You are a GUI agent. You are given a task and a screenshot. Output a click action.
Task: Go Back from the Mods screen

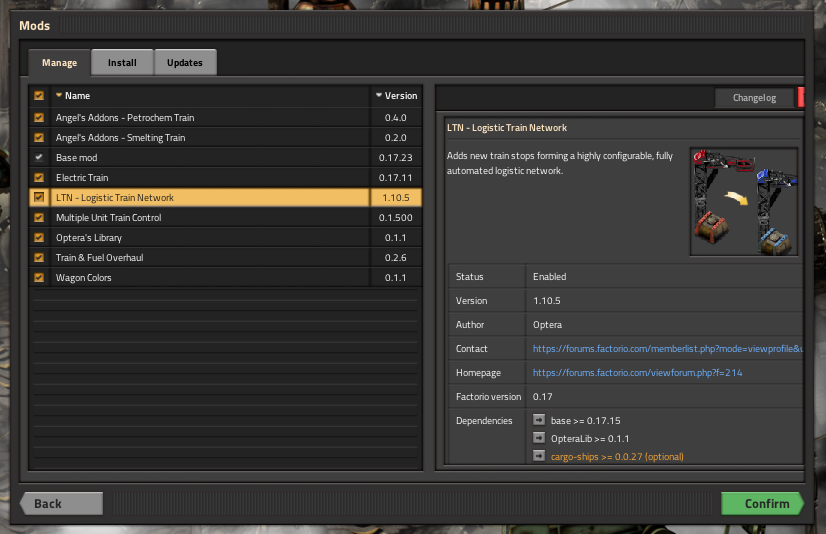click(x=62, y=504)
